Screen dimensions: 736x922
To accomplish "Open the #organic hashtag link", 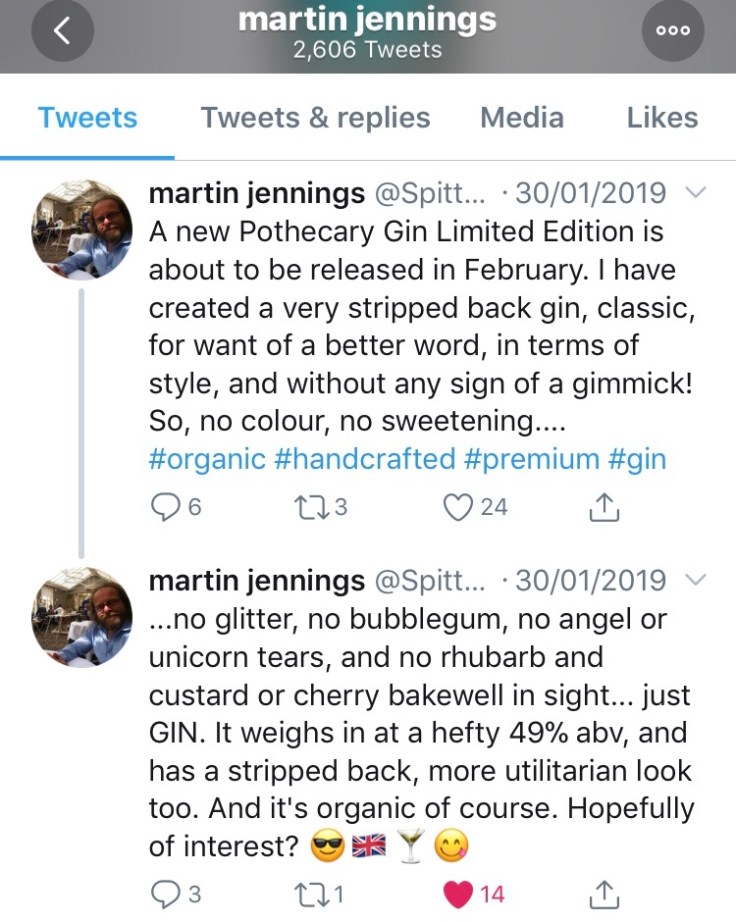I will 207,459.
